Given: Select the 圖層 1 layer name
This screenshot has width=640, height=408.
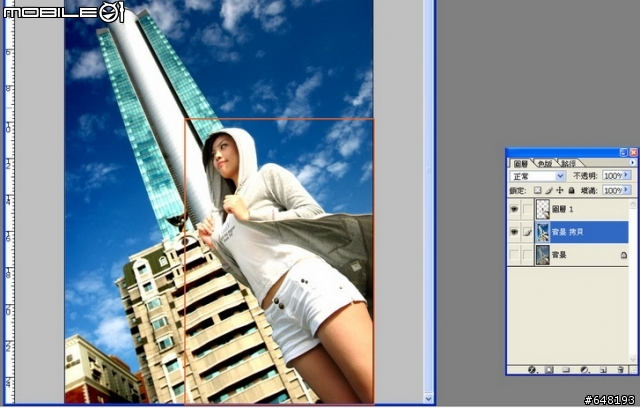Looking at the screenshot, I should tap(562, 209).
